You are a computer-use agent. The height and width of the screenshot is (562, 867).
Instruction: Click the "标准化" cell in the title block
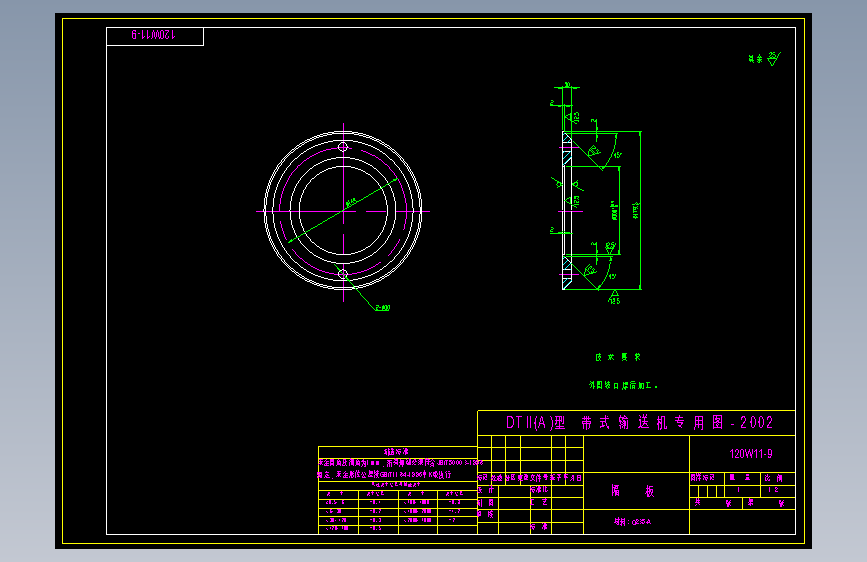click(x=539, y=490)
